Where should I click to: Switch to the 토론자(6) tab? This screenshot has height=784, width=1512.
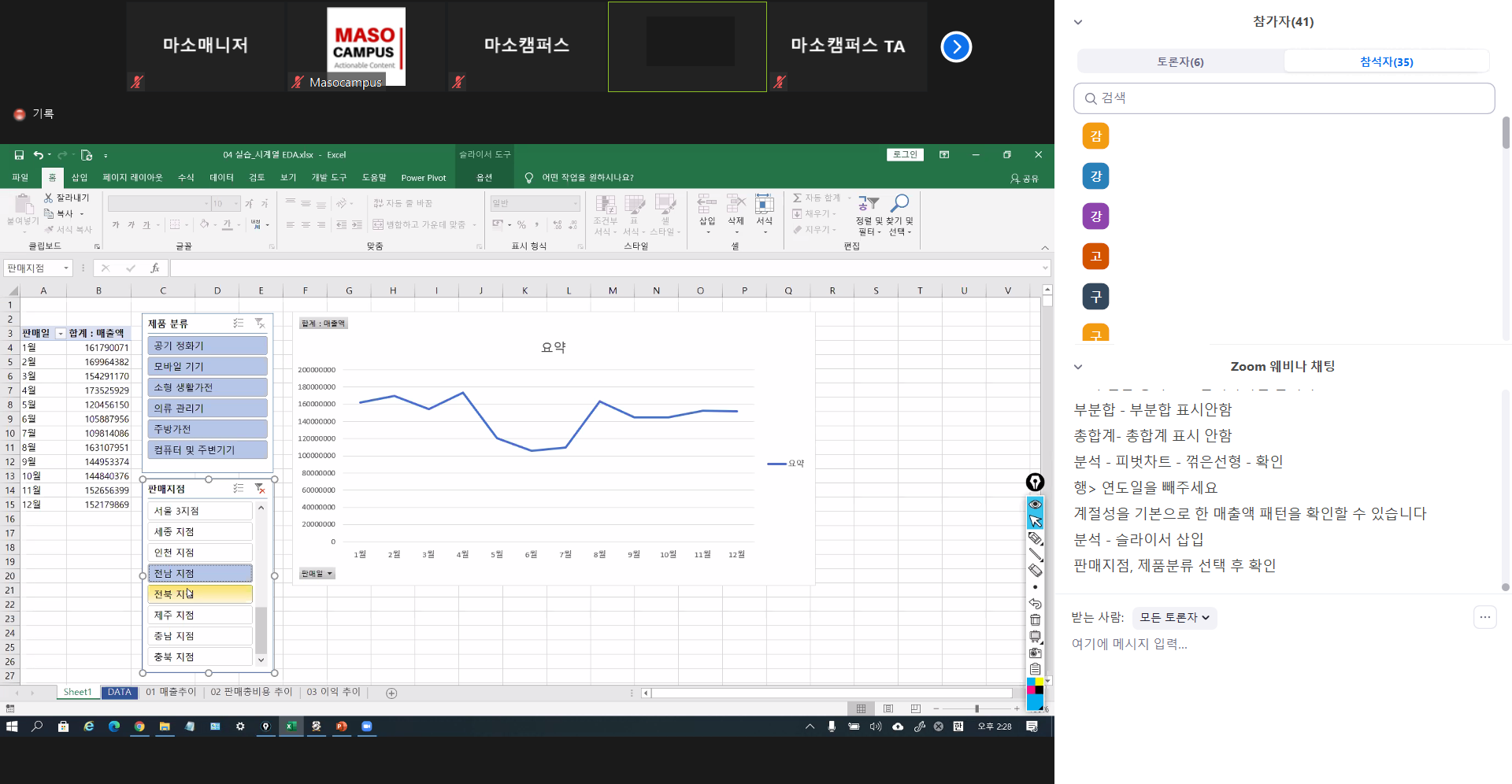pos(1180,61)
